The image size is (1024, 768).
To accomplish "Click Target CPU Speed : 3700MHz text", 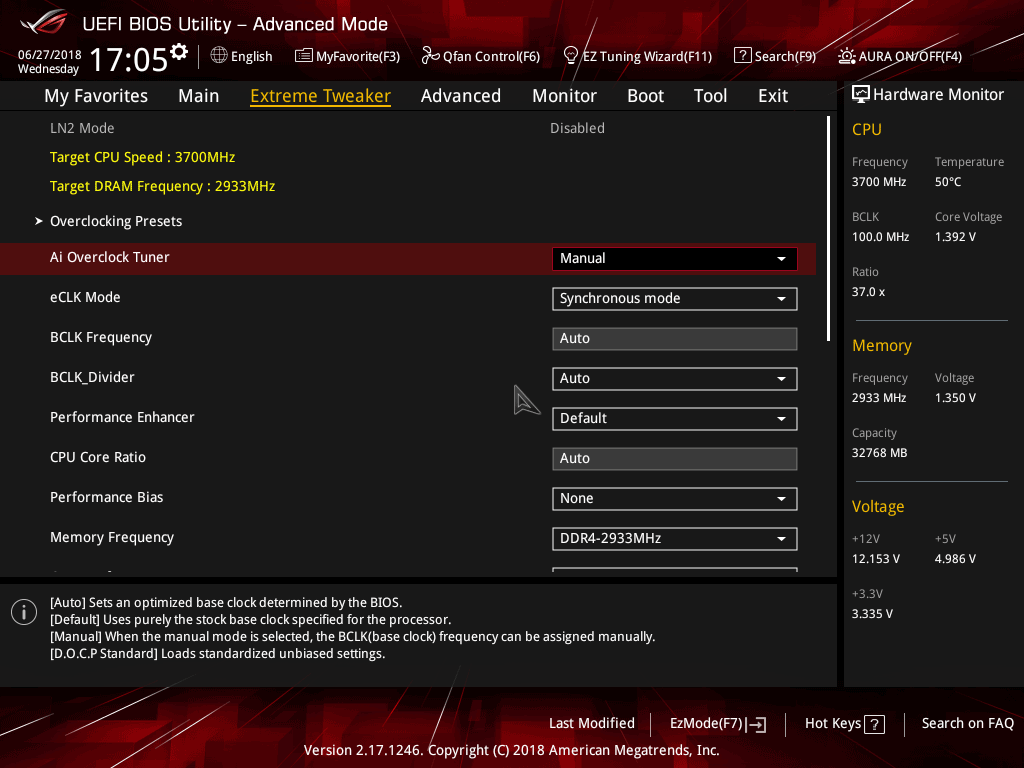I will [142, 157].
